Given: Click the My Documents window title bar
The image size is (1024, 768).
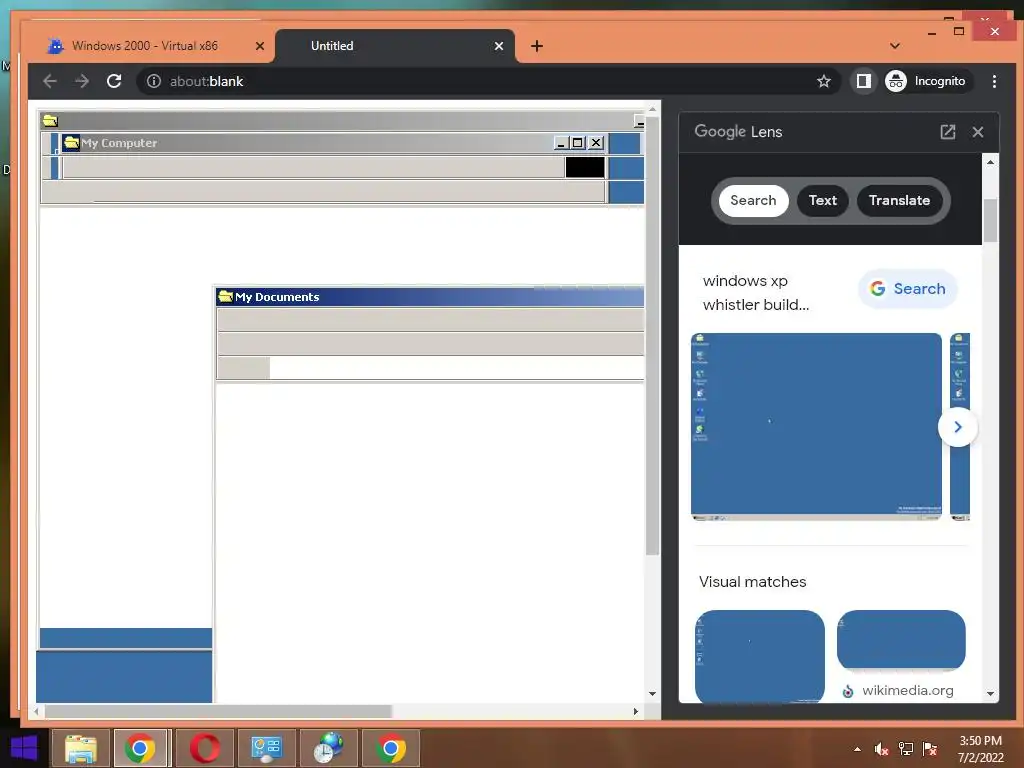Looking at the screenshot, I should point(430,297).
